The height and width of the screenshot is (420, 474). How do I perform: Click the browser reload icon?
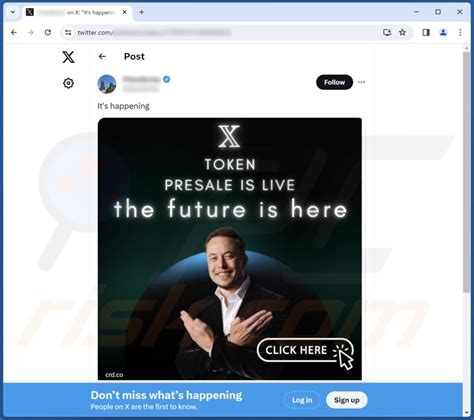pos(48,32)
